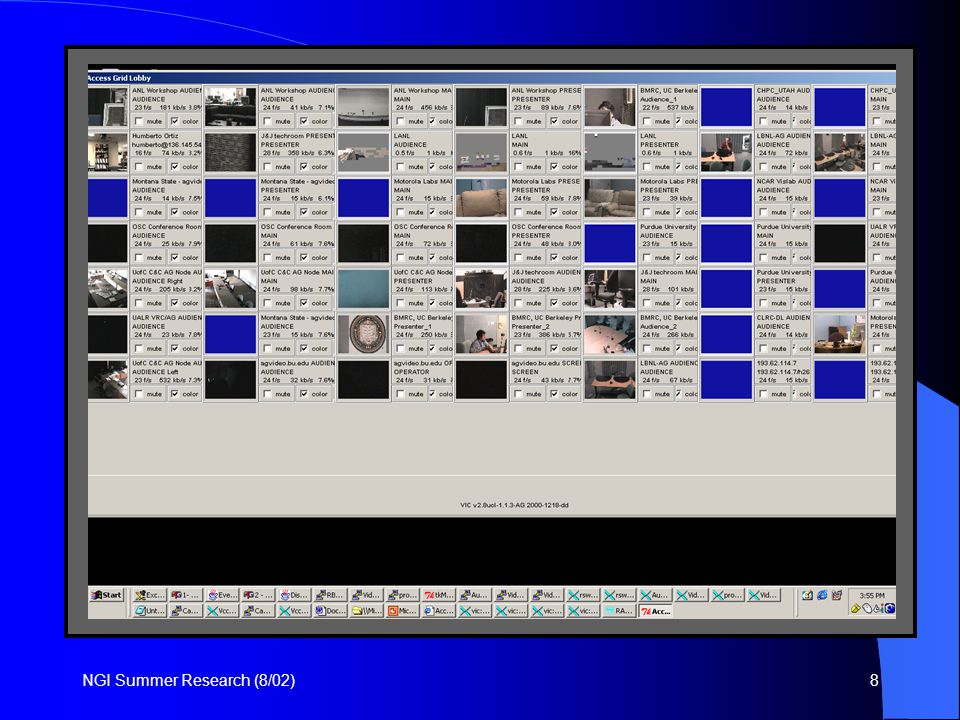The image size is (960, 720).
Task: Switch to the Doc... taskbar window
Action: [330, 611]
